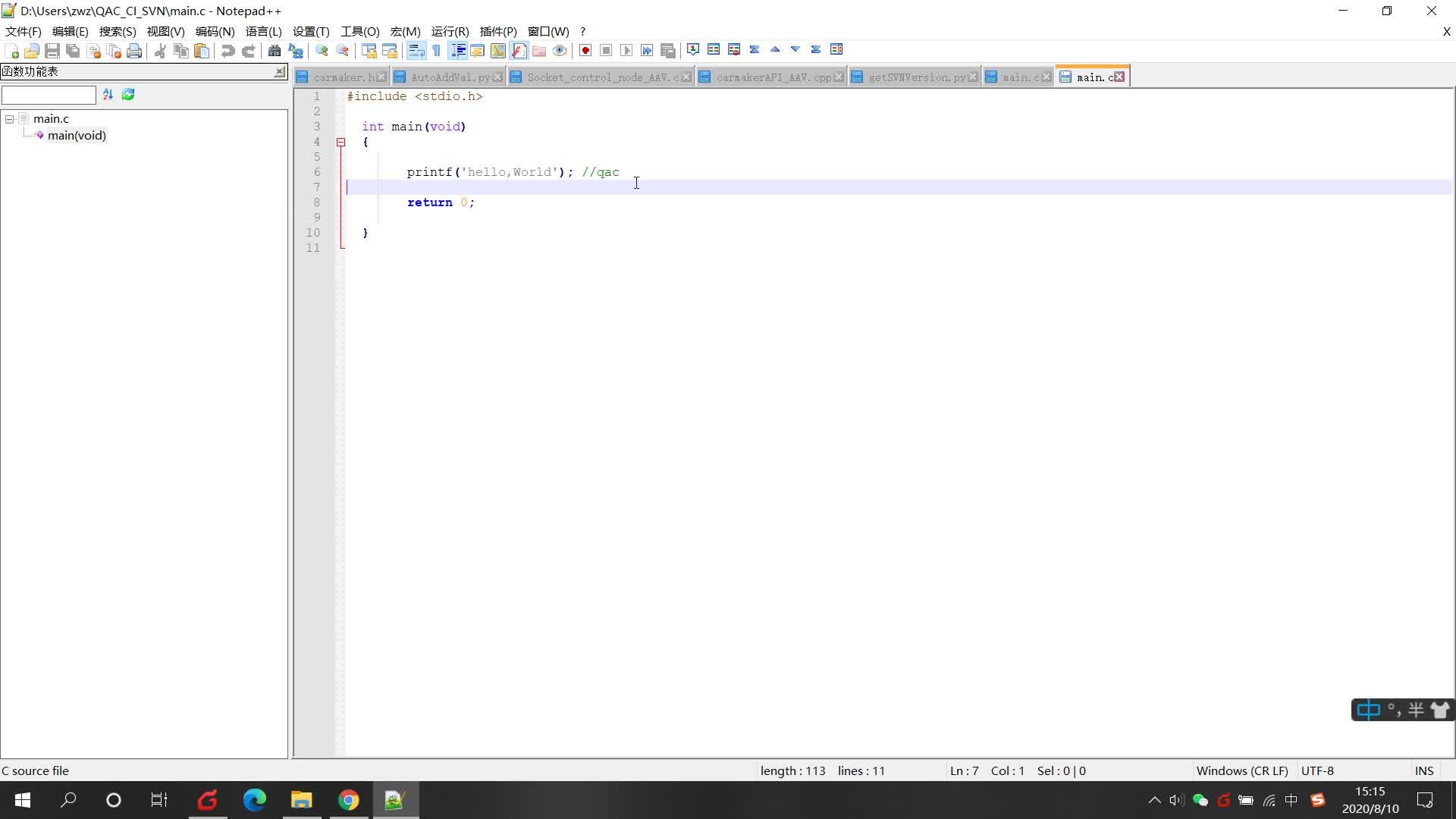Click the New file toolbar icon
Image resolution: width=1456 pixels, height=819 pixels.
pos(11,51)
